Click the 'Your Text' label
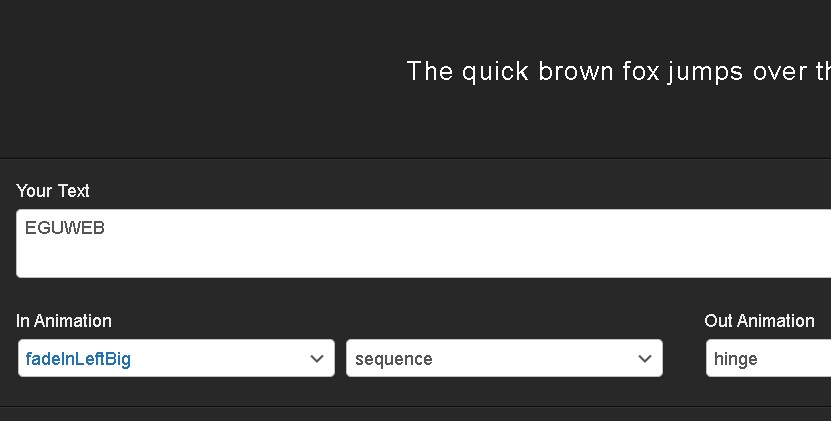 (x=53, y=191)
